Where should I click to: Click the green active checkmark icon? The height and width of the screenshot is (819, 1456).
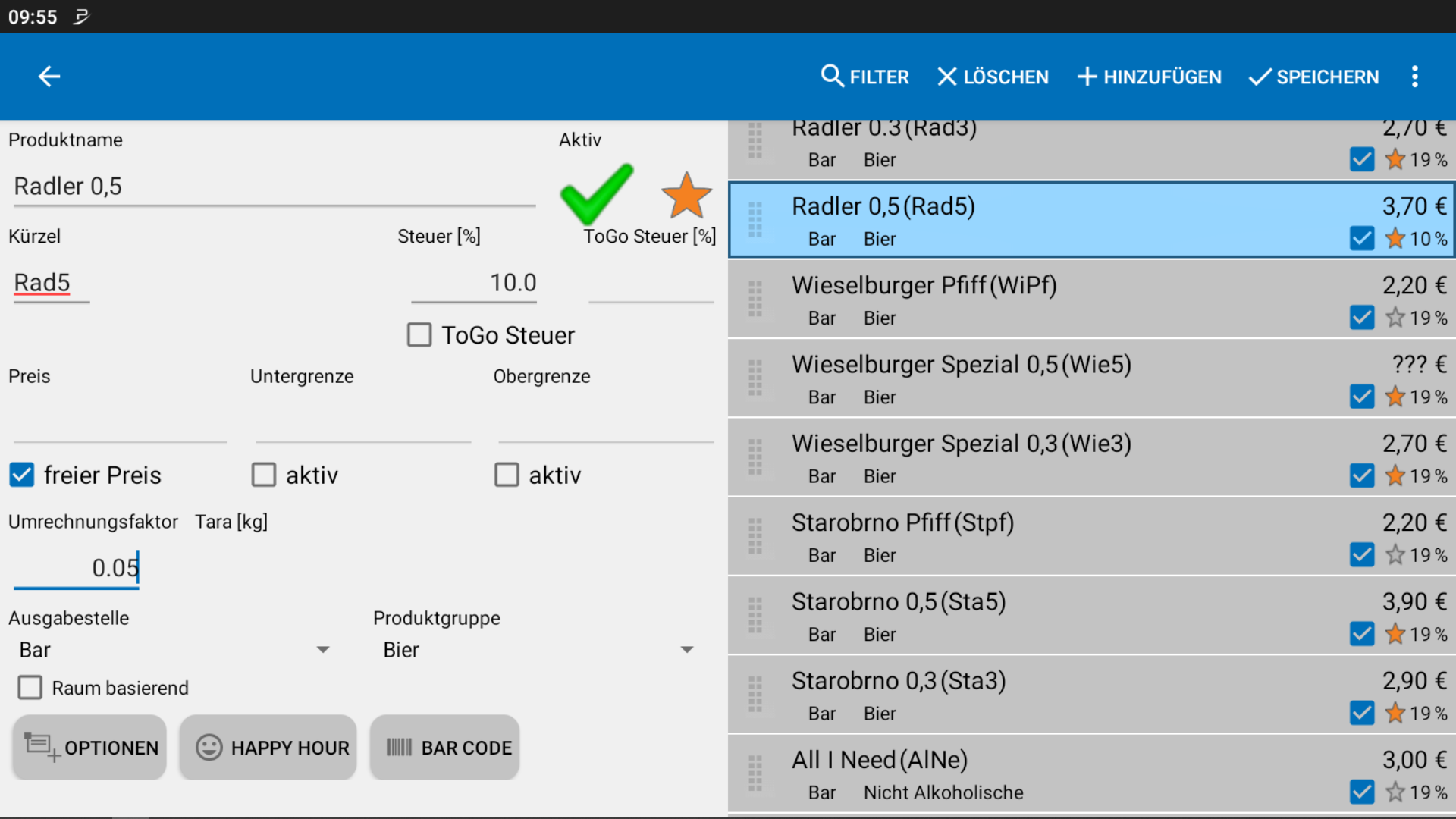click(596, 193)
